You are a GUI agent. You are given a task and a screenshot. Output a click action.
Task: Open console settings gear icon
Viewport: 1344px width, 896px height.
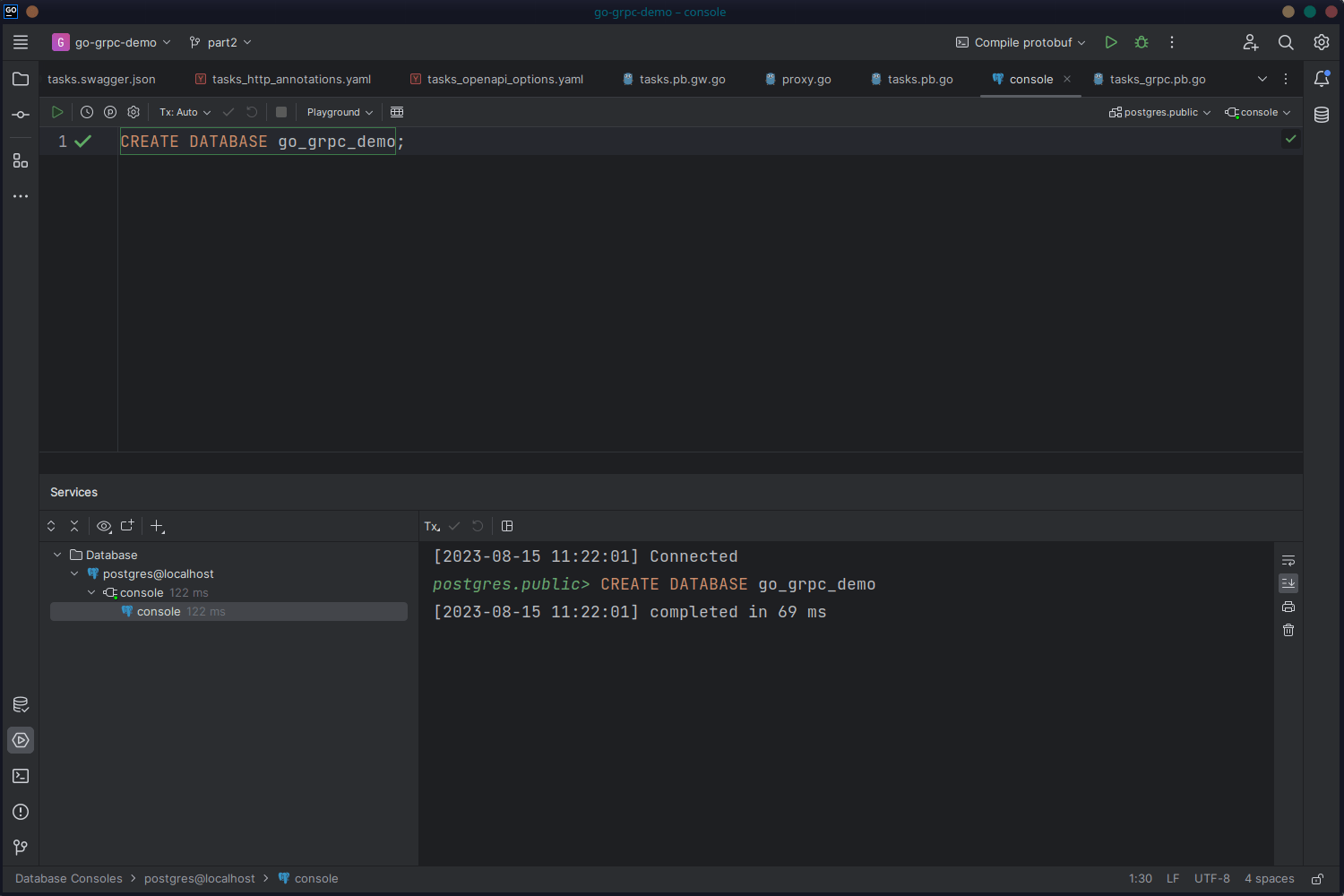(x=133, y=111)
